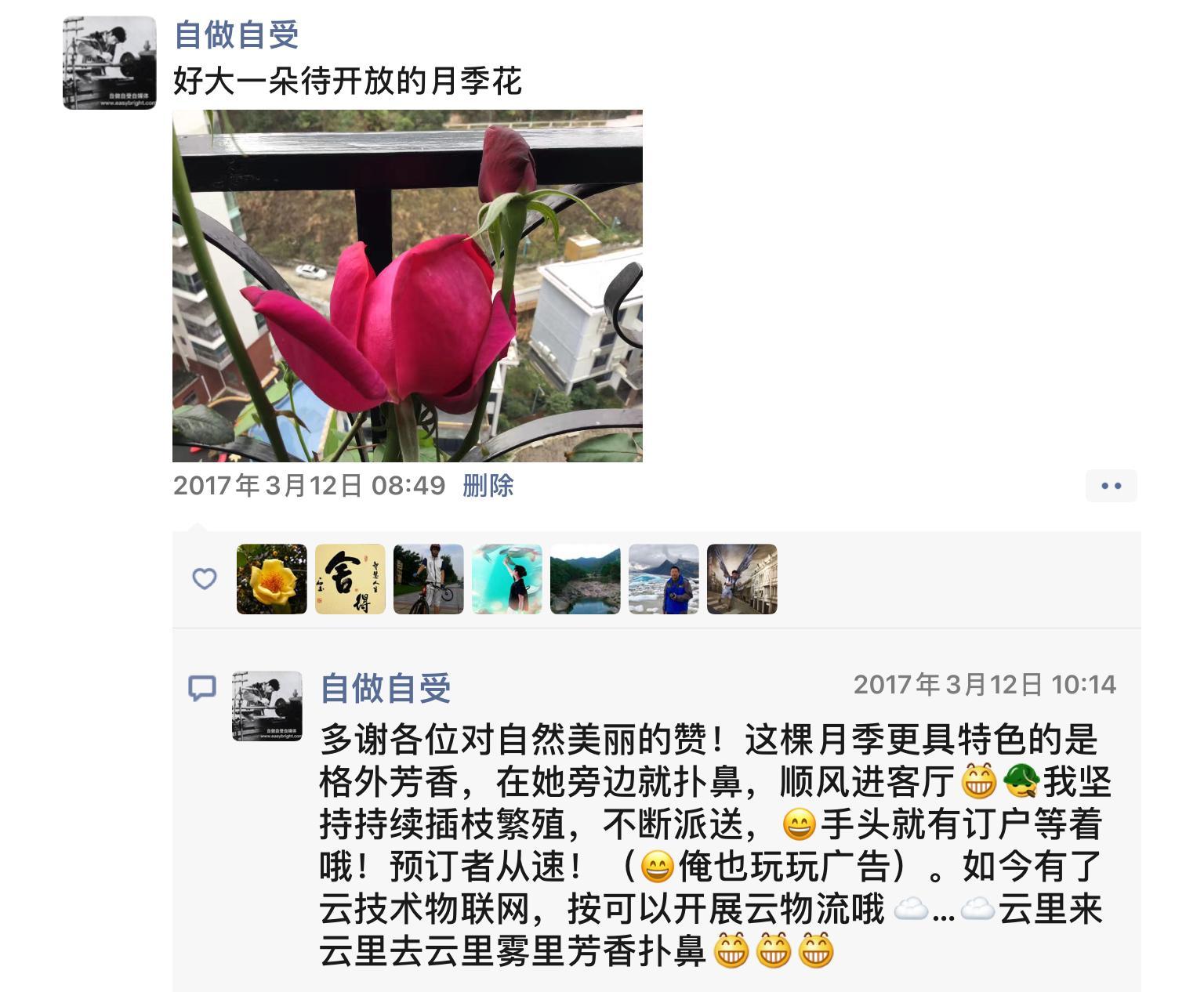Open 自做自受 profile name in post header
Viewport: 1204px width, 992px height.
pyautogui.click(x=236, y=34)
